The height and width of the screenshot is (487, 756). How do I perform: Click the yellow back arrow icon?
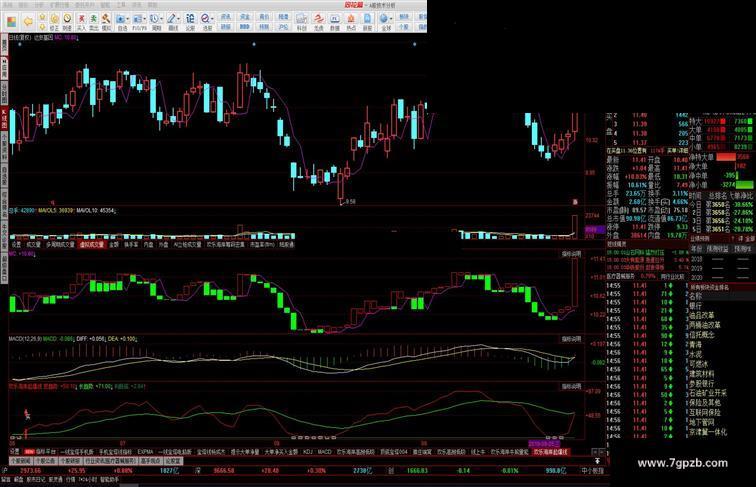coord(28,21)
